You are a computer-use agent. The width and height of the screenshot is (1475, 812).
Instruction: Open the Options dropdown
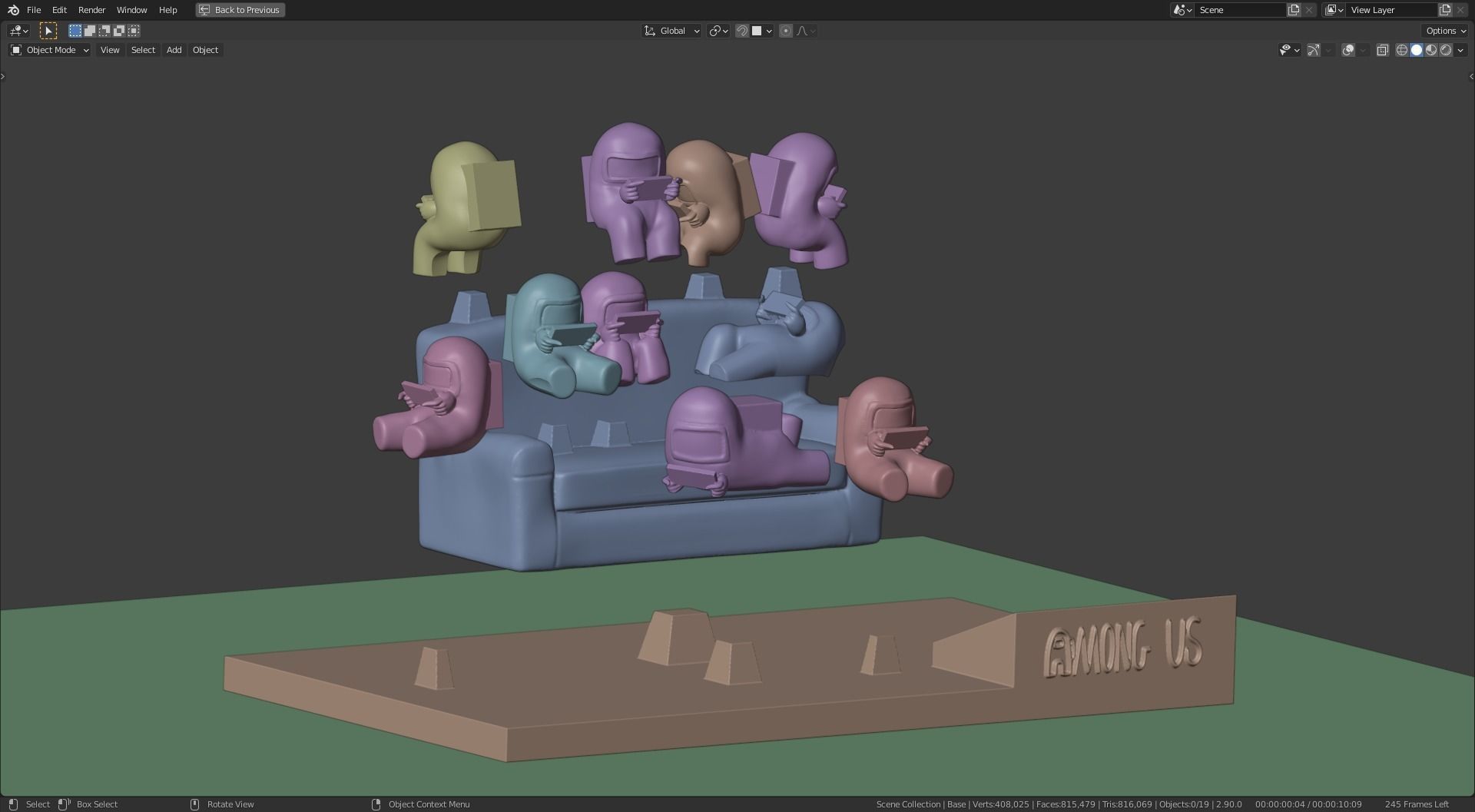tap(1445, 31)
